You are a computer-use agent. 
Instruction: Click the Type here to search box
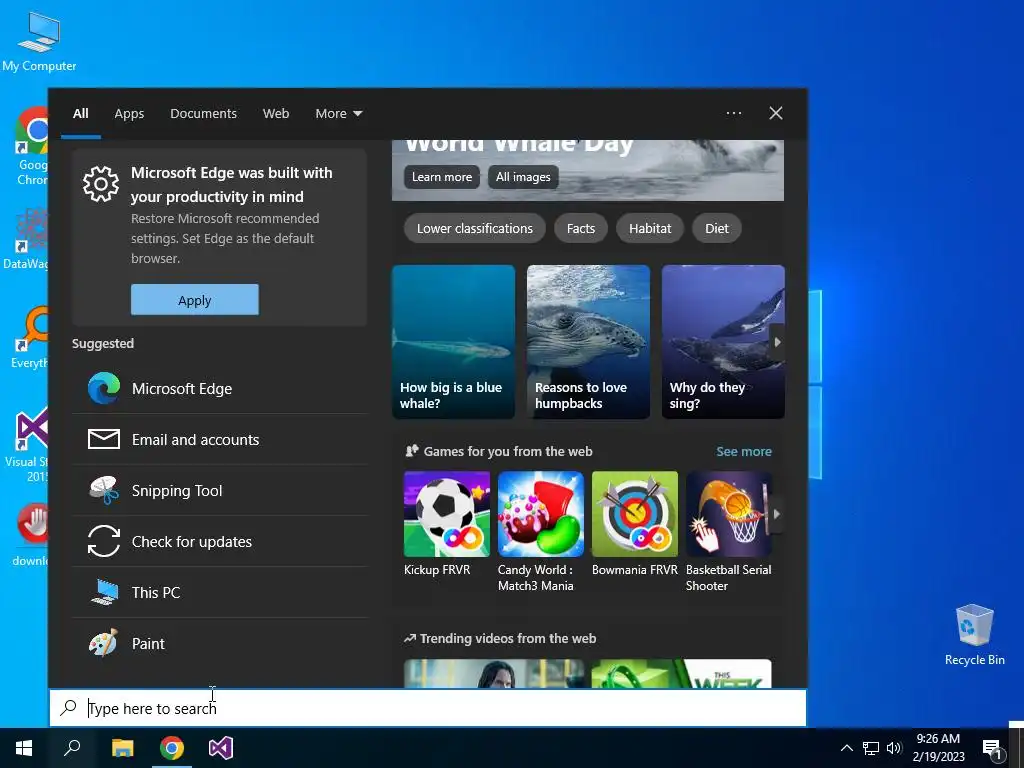point(428,708)
